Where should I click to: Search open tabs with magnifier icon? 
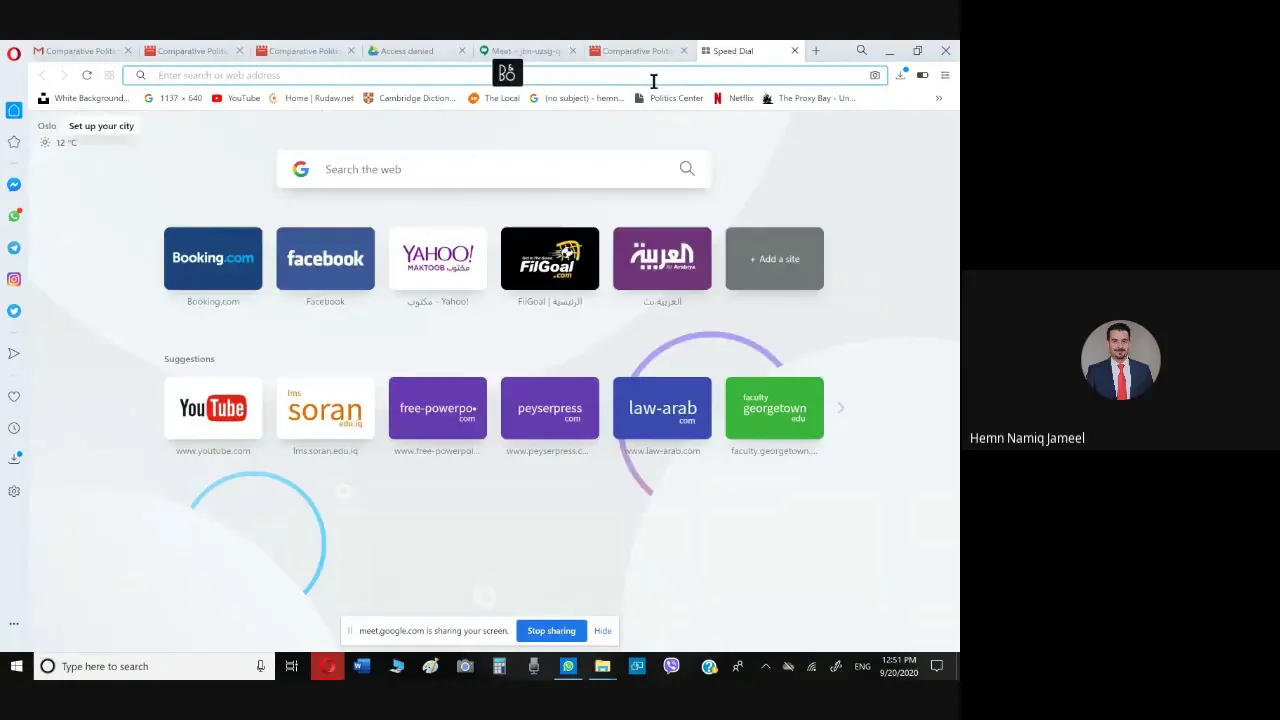[x=861, y=51]
